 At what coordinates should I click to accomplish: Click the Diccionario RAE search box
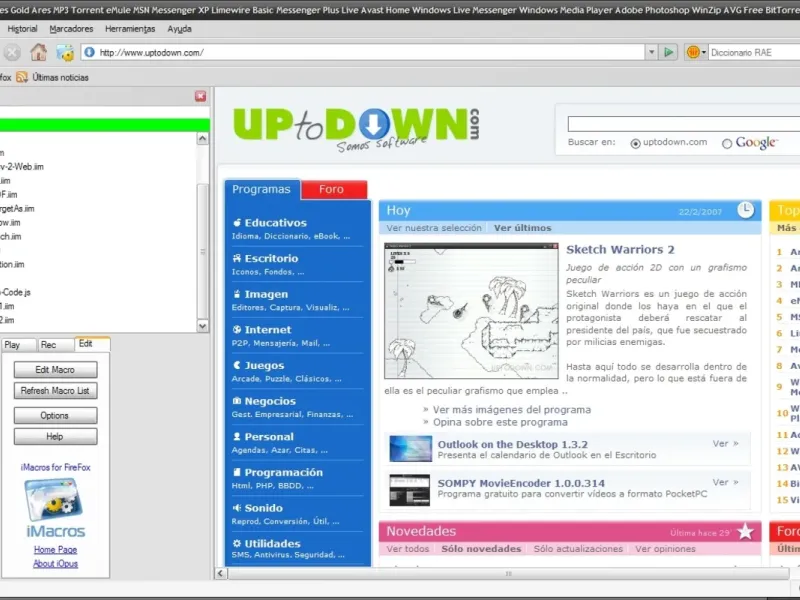tap(754, 52)
